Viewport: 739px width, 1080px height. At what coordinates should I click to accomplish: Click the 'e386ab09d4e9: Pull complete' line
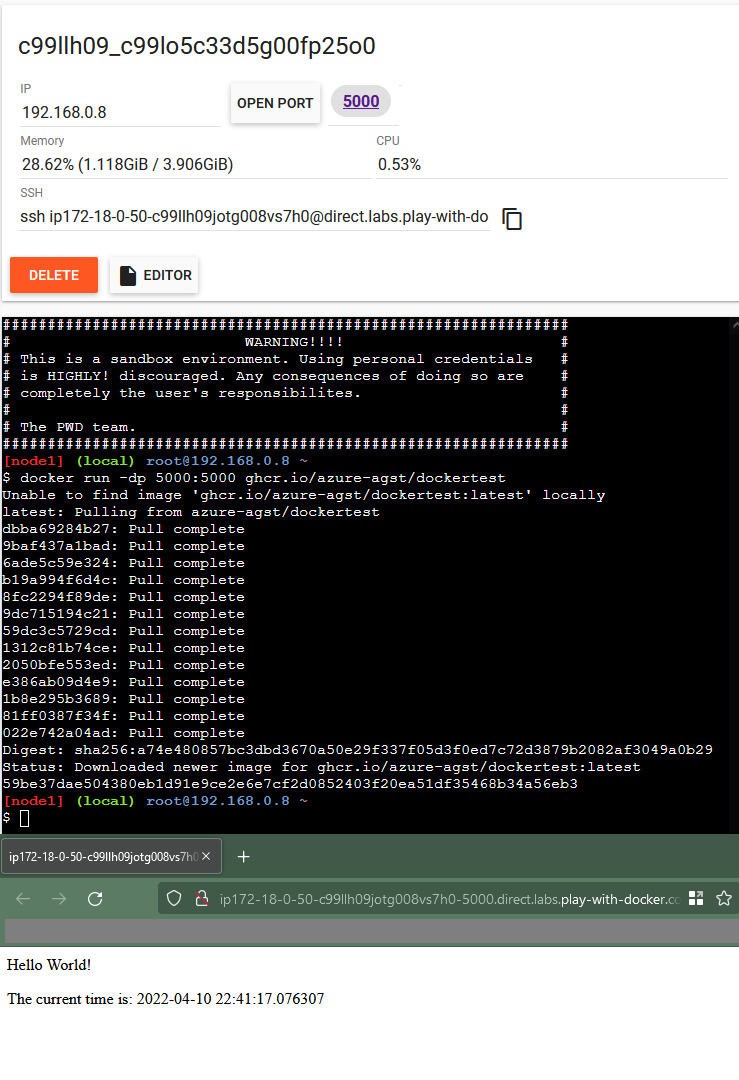[x=123, y=682]
